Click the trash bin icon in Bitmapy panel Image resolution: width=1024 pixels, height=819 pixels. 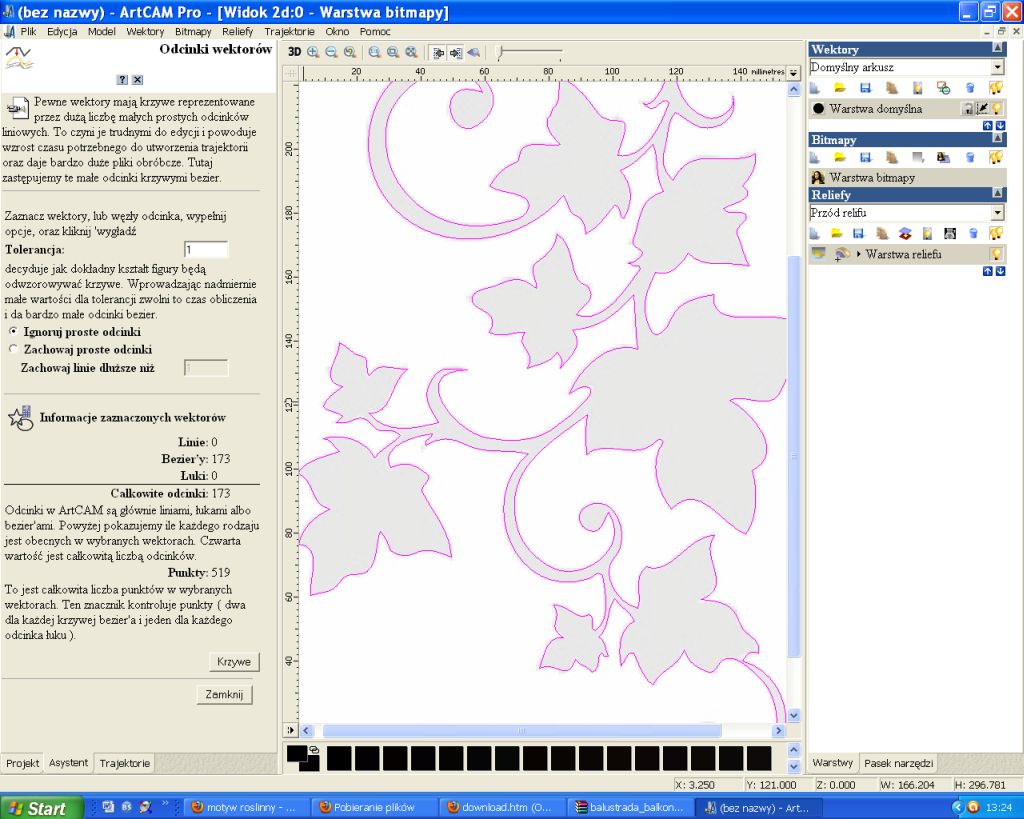tap(970, 157)
